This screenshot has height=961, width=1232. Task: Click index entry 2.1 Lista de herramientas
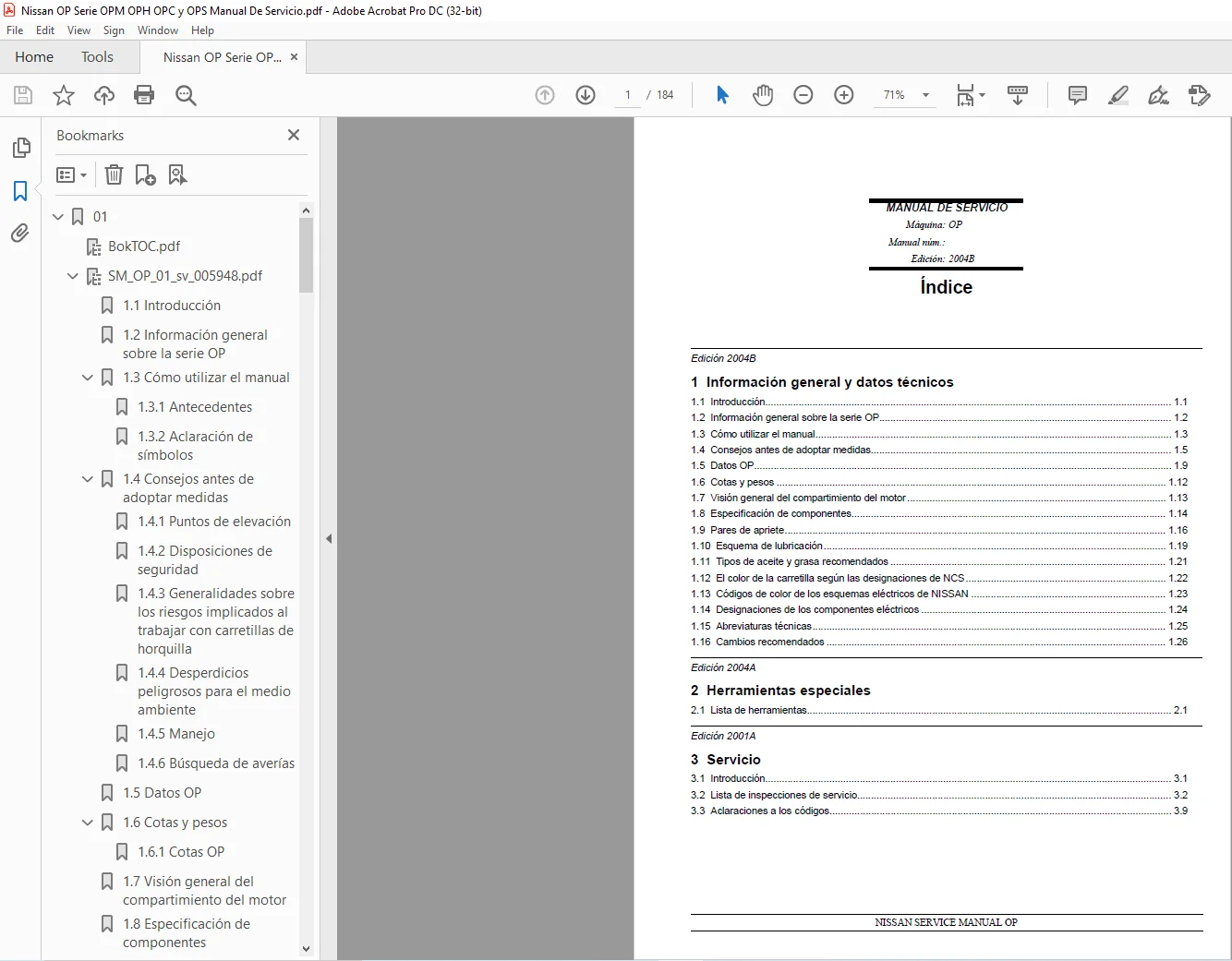tap(939, 710)
